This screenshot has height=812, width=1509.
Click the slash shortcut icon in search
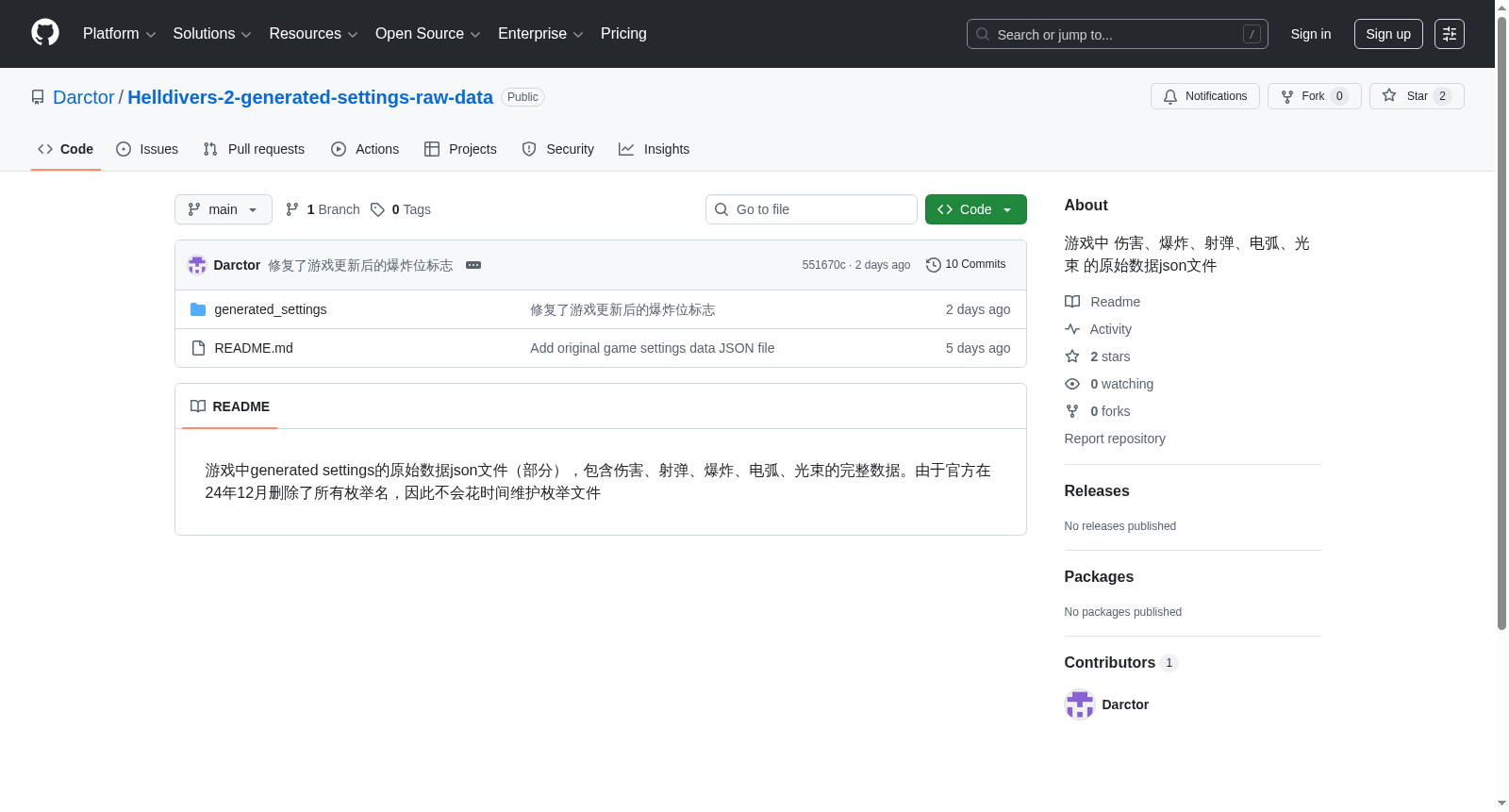tap(1252, 34)
